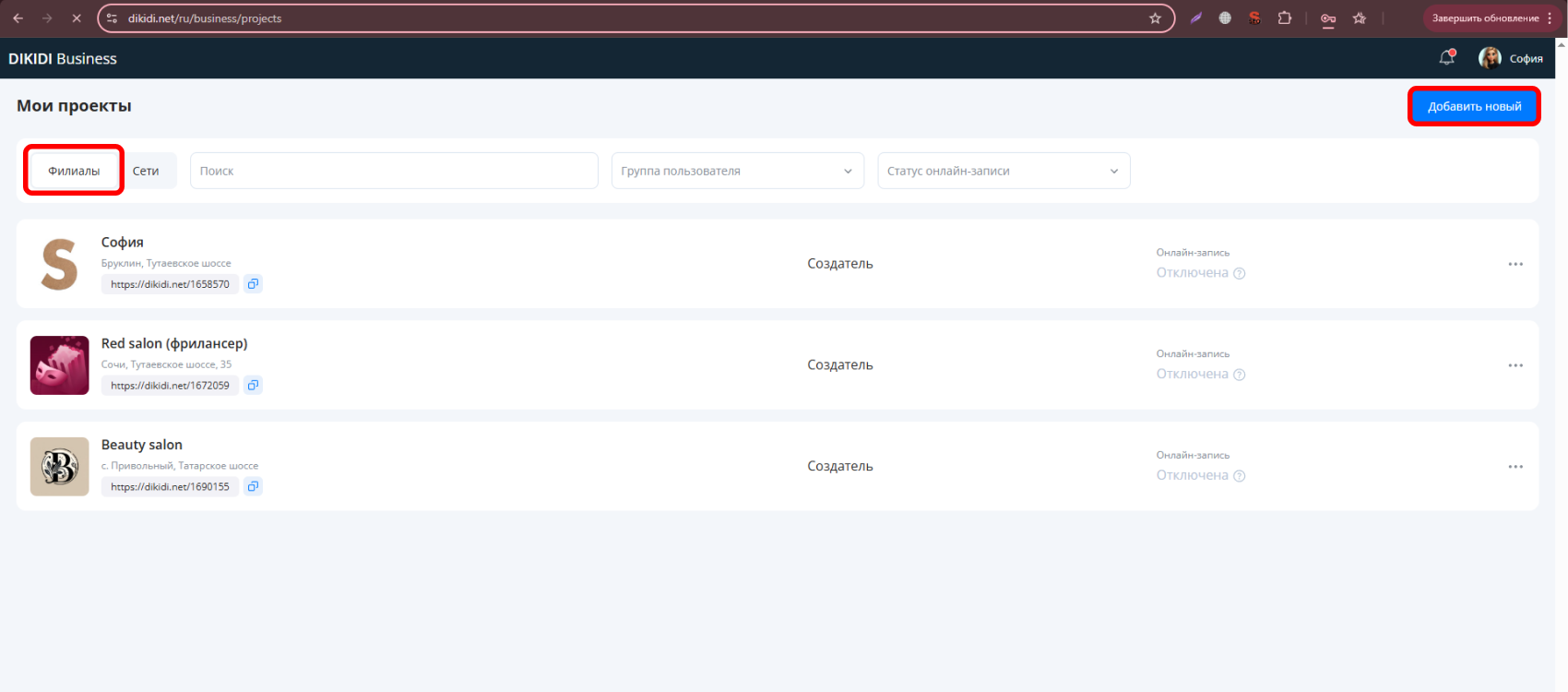This screenshot has width=1568, height=692.
Task: Open the Red salon project thumbnail
Action: coord(60,365)
